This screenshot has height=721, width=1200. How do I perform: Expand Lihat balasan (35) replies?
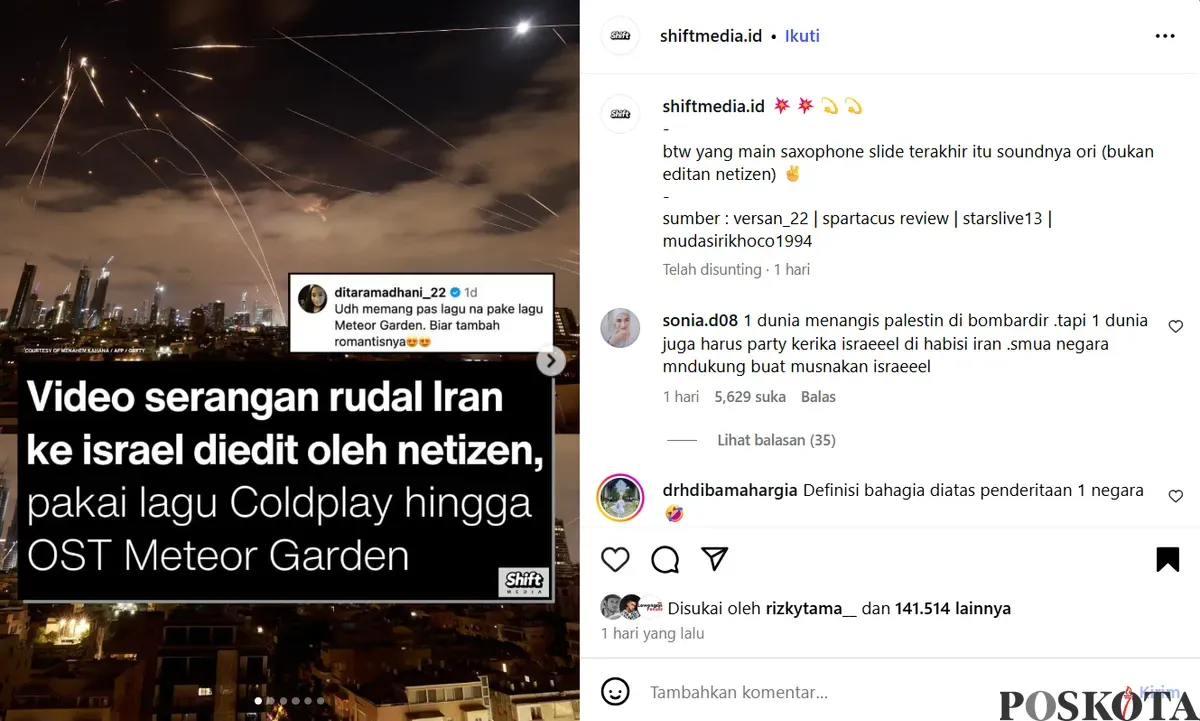click(776, 440)
